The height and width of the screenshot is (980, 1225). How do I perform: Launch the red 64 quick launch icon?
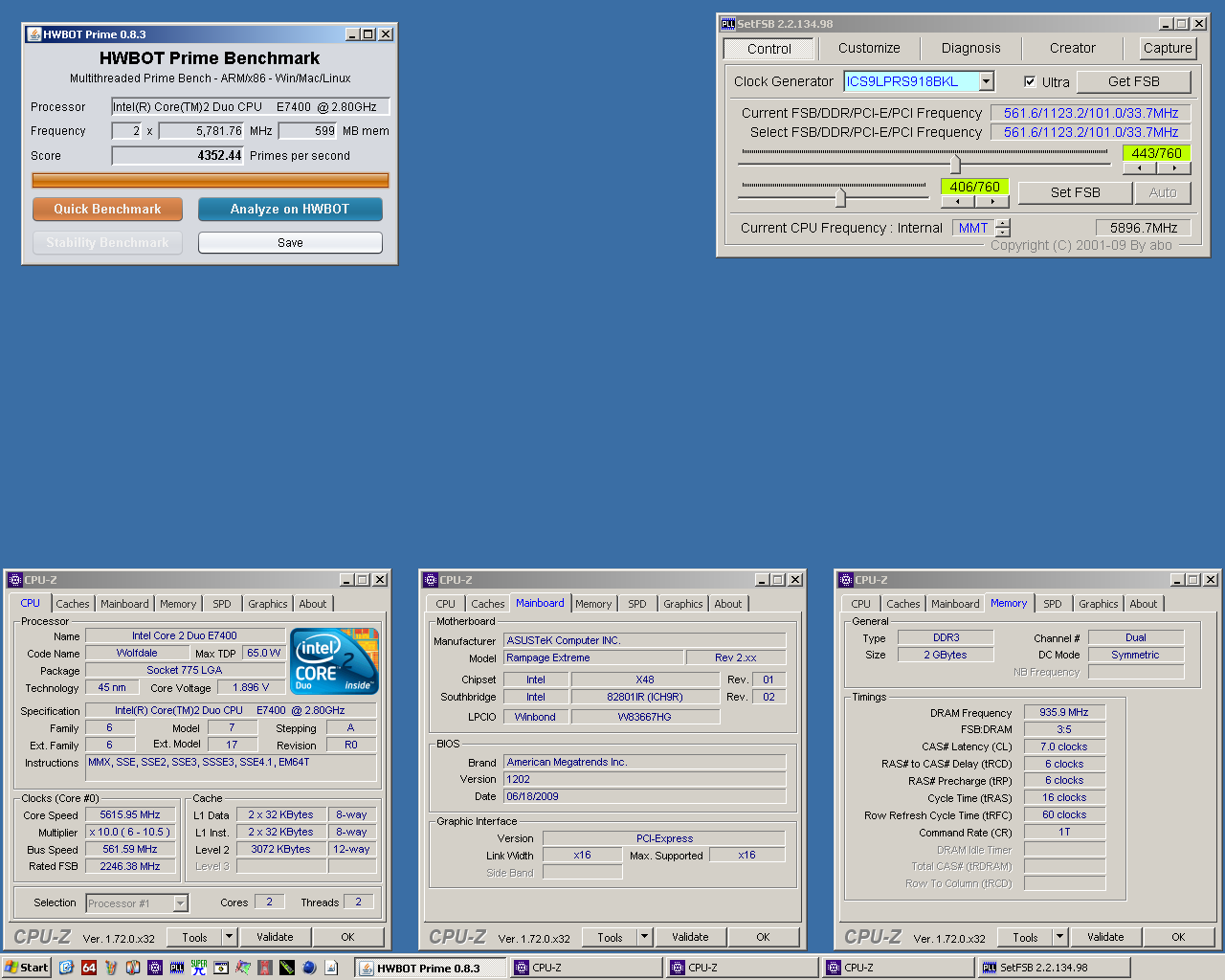pyautogui.click(x=89, y=968)
